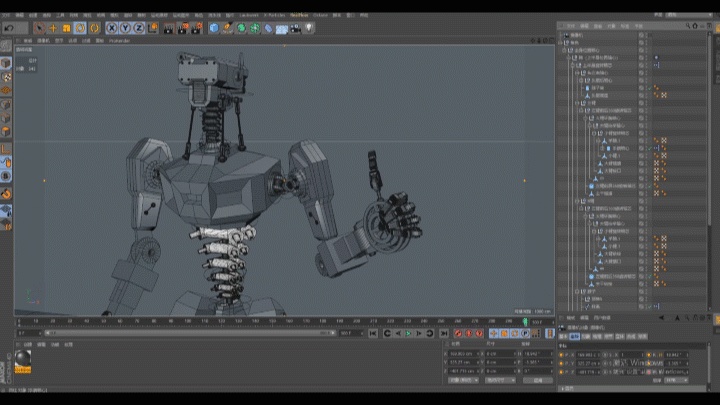Toggle the Y axis lock
This screenshot has height=405, width=720.
(x=126, y=28)
